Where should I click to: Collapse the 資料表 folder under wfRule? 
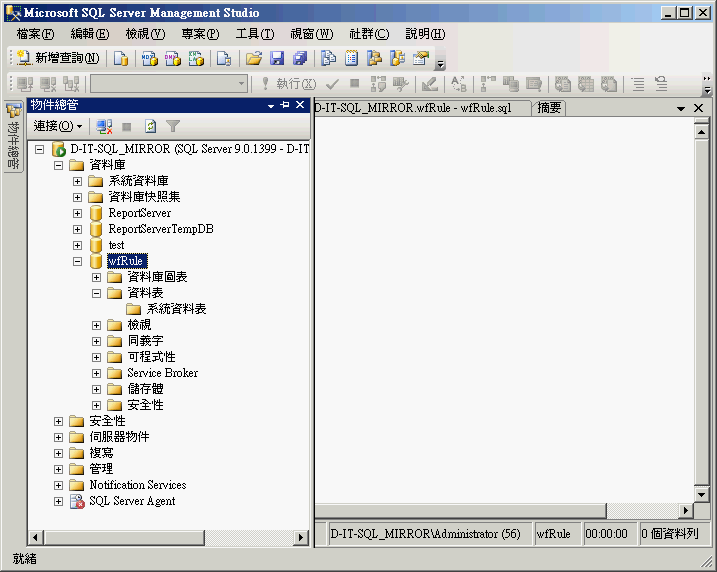(96, 293)
